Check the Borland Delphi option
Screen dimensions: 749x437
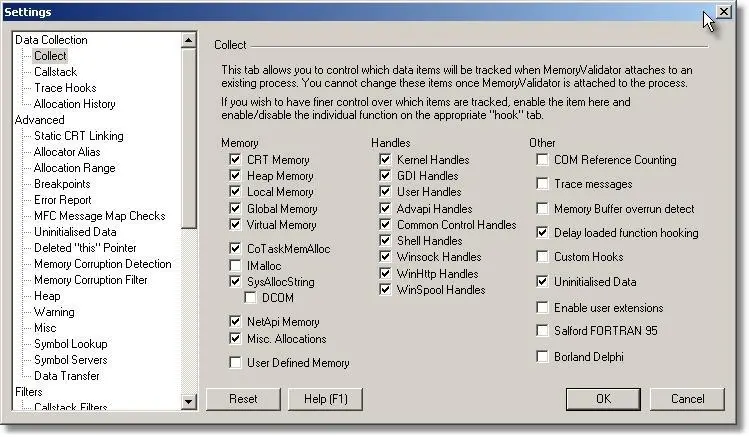pyautogui.click(x=542, y=356)
